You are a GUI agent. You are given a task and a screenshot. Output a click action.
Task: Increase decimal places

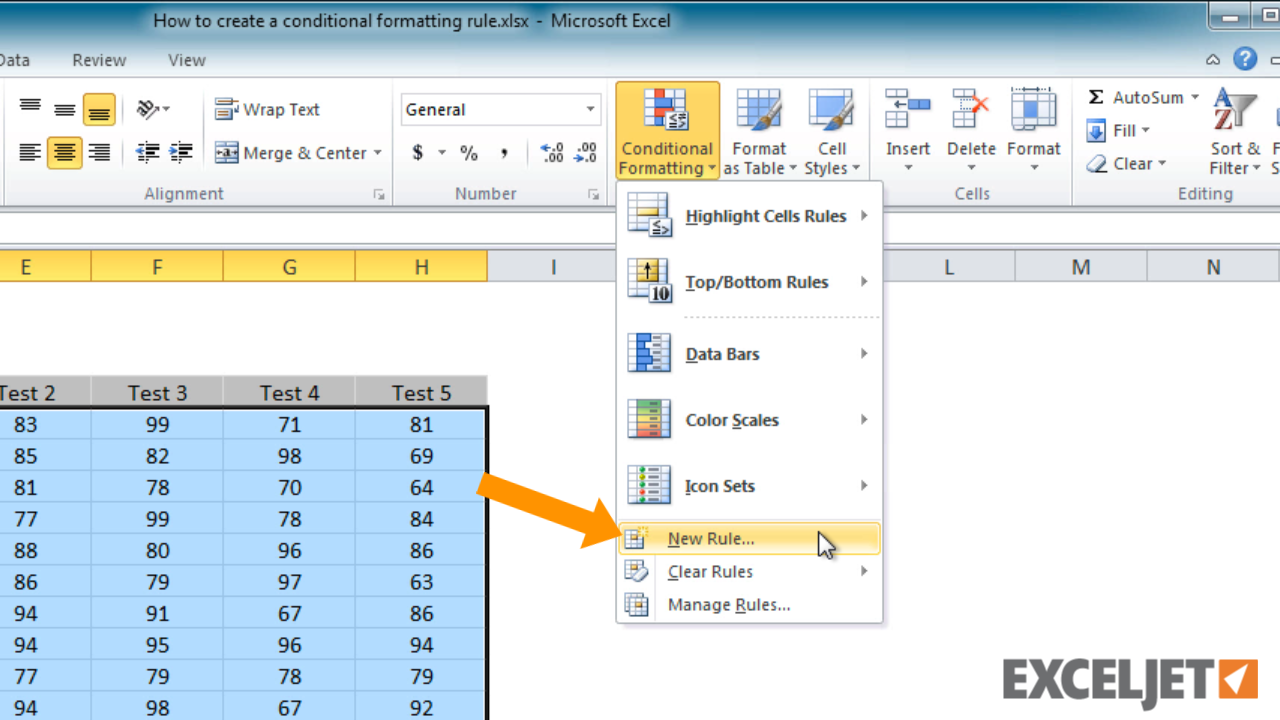(549, 152)
